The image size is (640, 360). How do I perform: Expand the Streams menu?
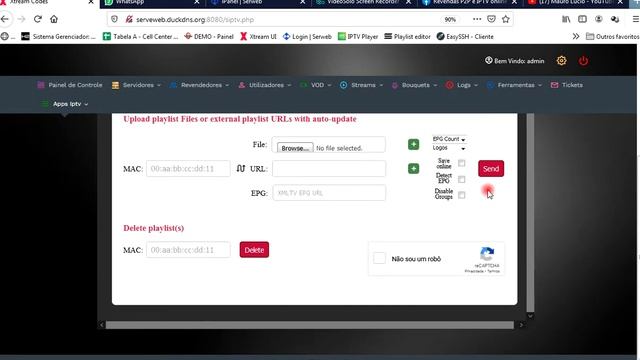362,85
